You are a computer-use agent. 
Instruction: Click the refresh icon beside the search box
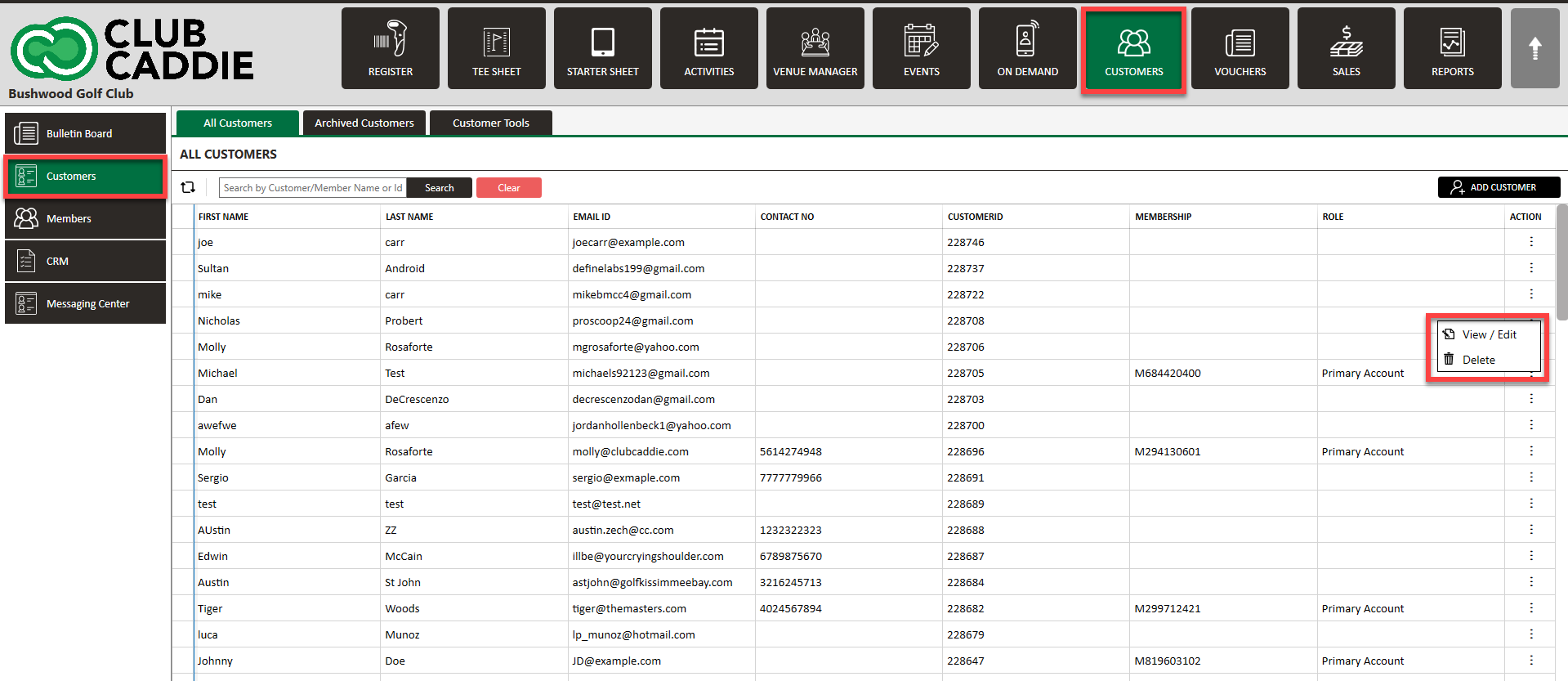click(188, 187)
